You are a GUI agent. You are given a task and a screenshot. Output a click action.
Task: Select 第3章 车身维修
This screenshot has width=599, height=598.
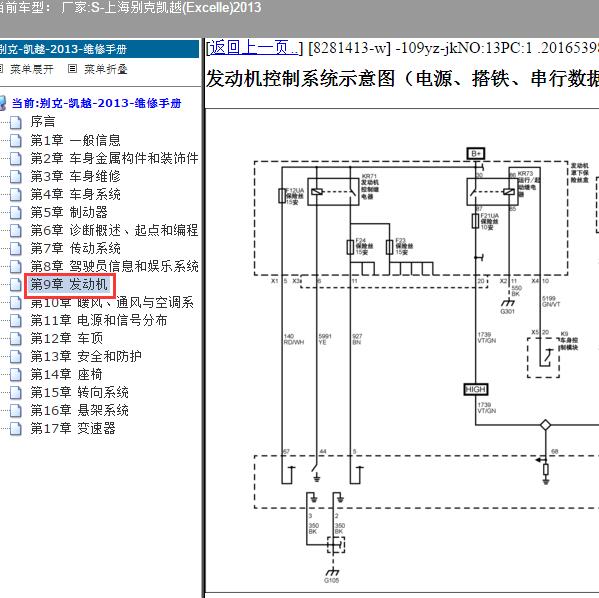76,176
